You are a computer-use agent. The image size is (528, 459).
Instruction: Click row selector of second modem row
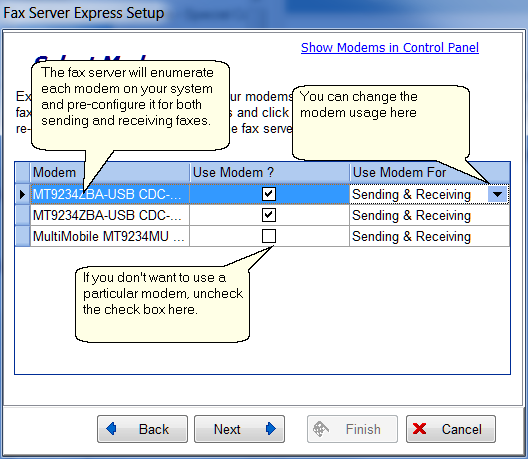click(23, 215)
